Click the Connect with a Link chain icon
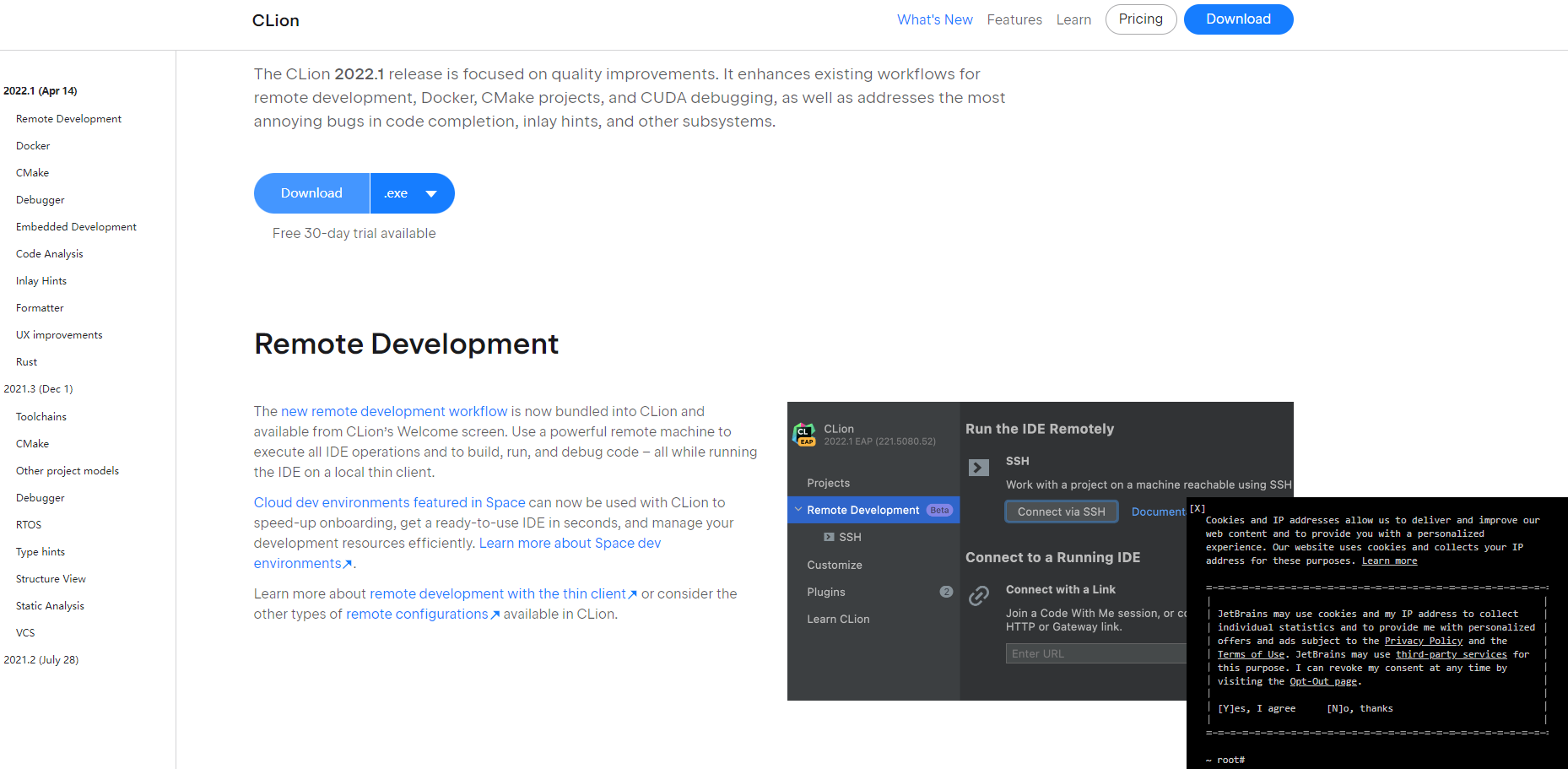 pyautogui.click(x=979, y=596)
